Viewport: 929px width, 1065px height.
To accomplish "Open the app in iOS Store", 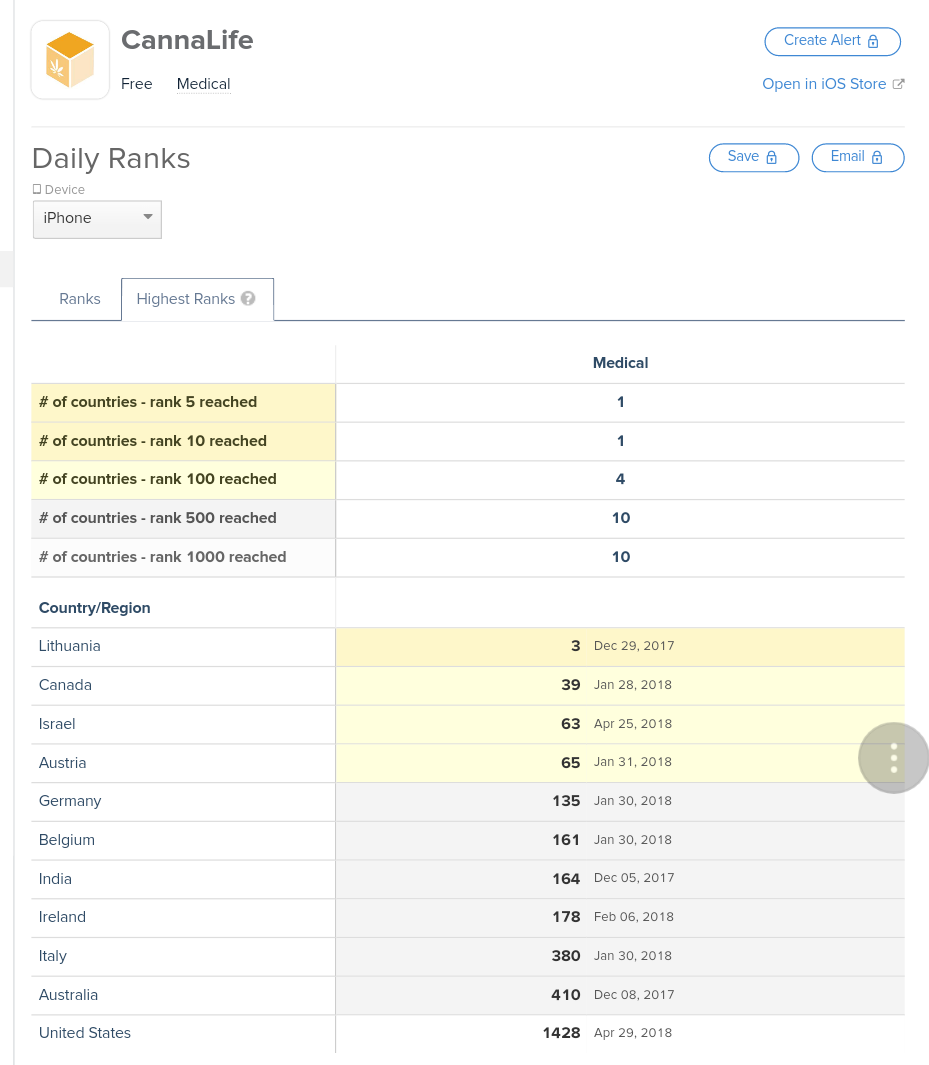I will [x=824, y=84].
